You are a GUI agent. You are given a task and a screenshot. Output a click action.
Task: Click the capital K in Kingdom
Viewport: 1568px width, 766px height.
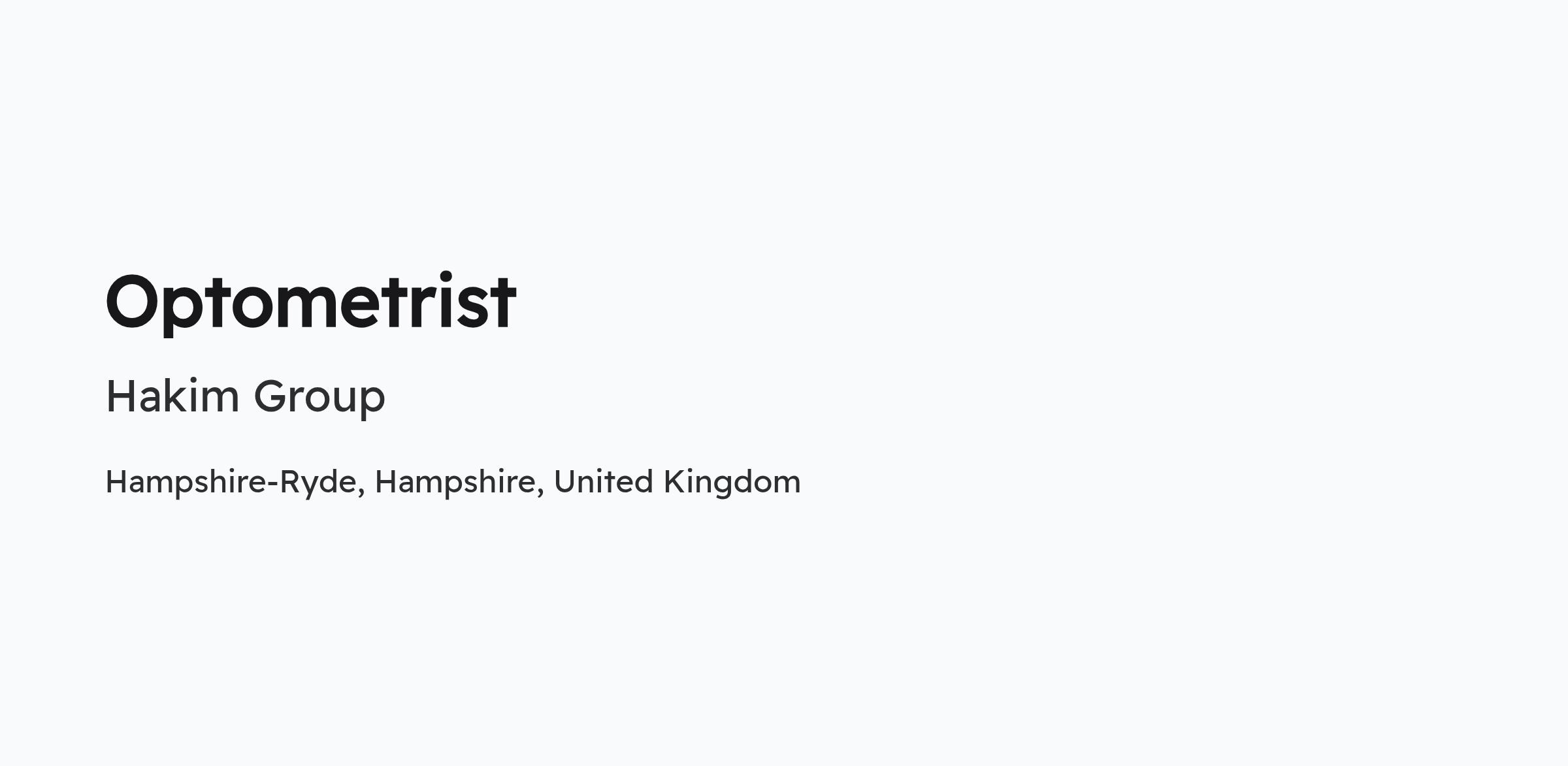(675, 481)
